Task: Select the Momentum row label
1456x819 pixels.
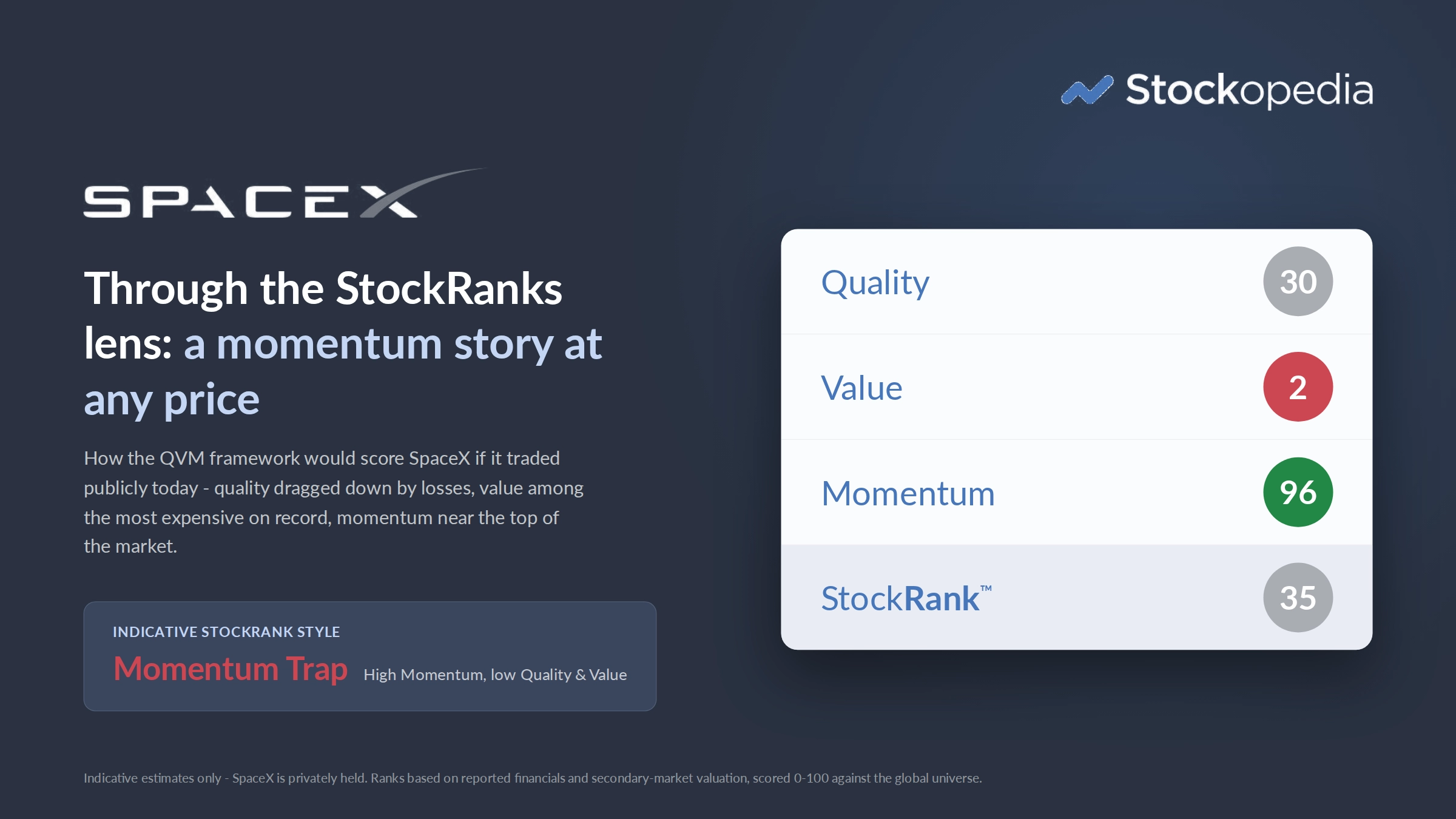Action: click(x=908, y=493)
